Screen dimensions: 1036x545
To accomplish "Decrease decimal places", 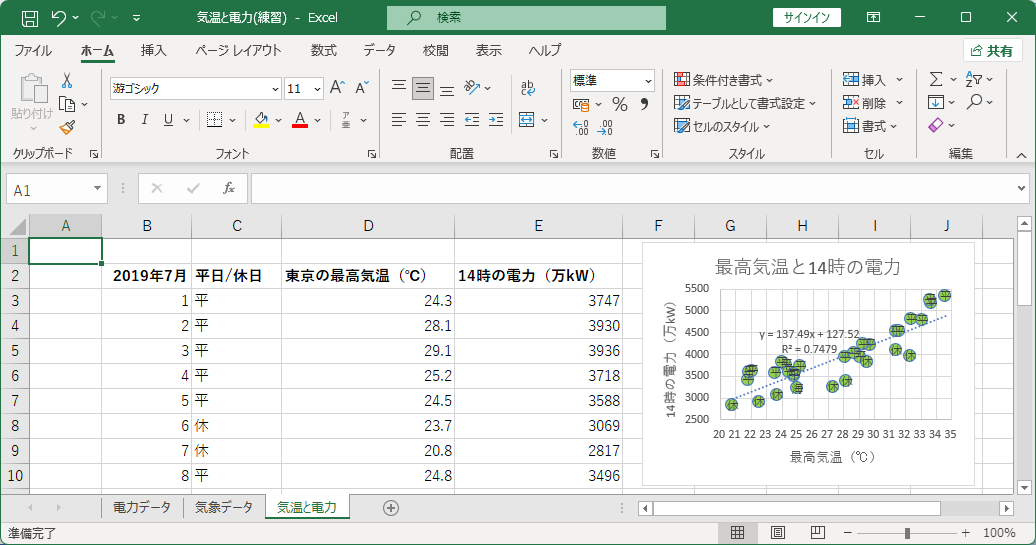I will [x=605, y=127].
